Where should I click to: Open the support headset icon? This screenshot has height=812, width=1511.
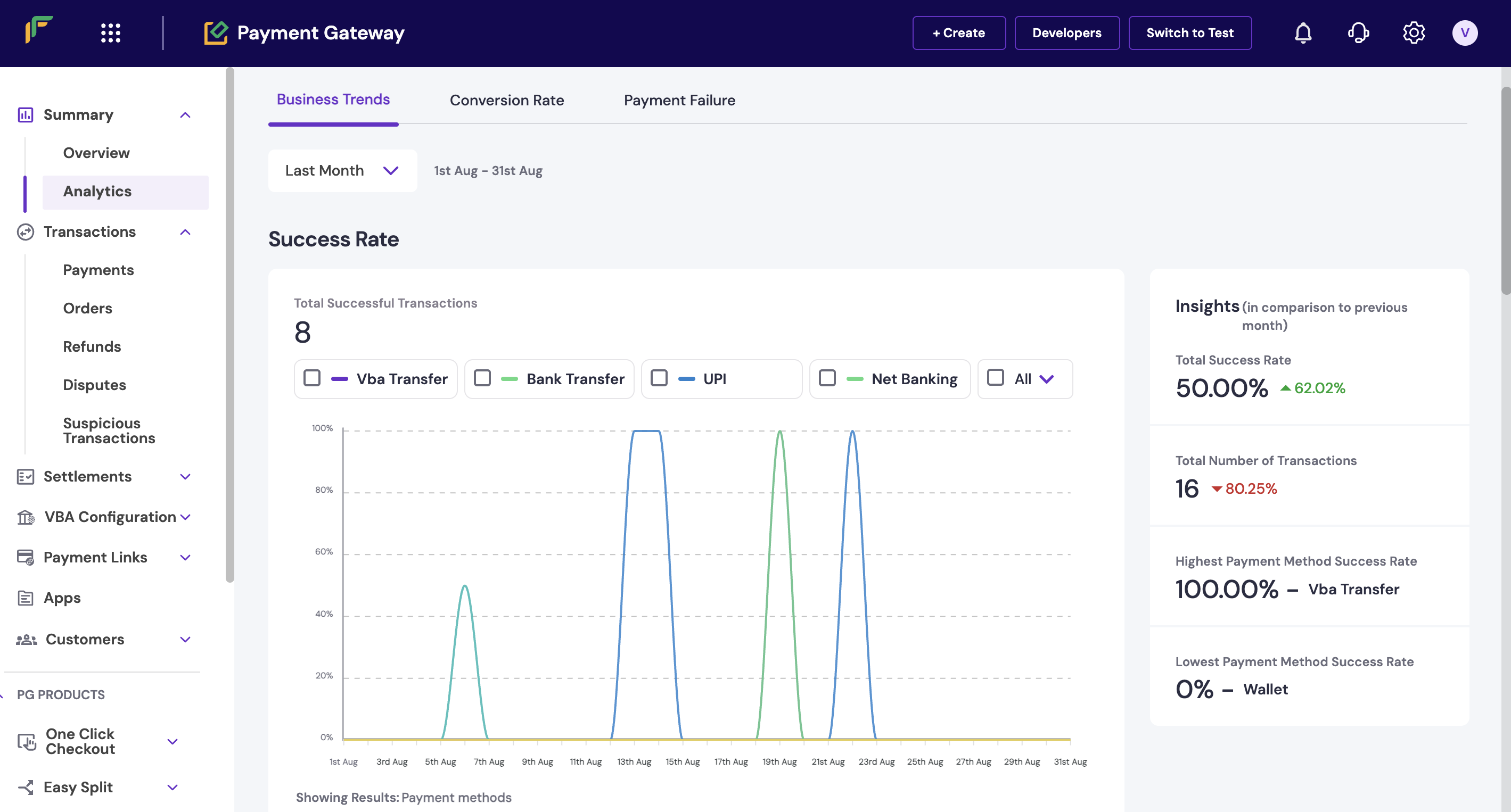click(1358, 33)
